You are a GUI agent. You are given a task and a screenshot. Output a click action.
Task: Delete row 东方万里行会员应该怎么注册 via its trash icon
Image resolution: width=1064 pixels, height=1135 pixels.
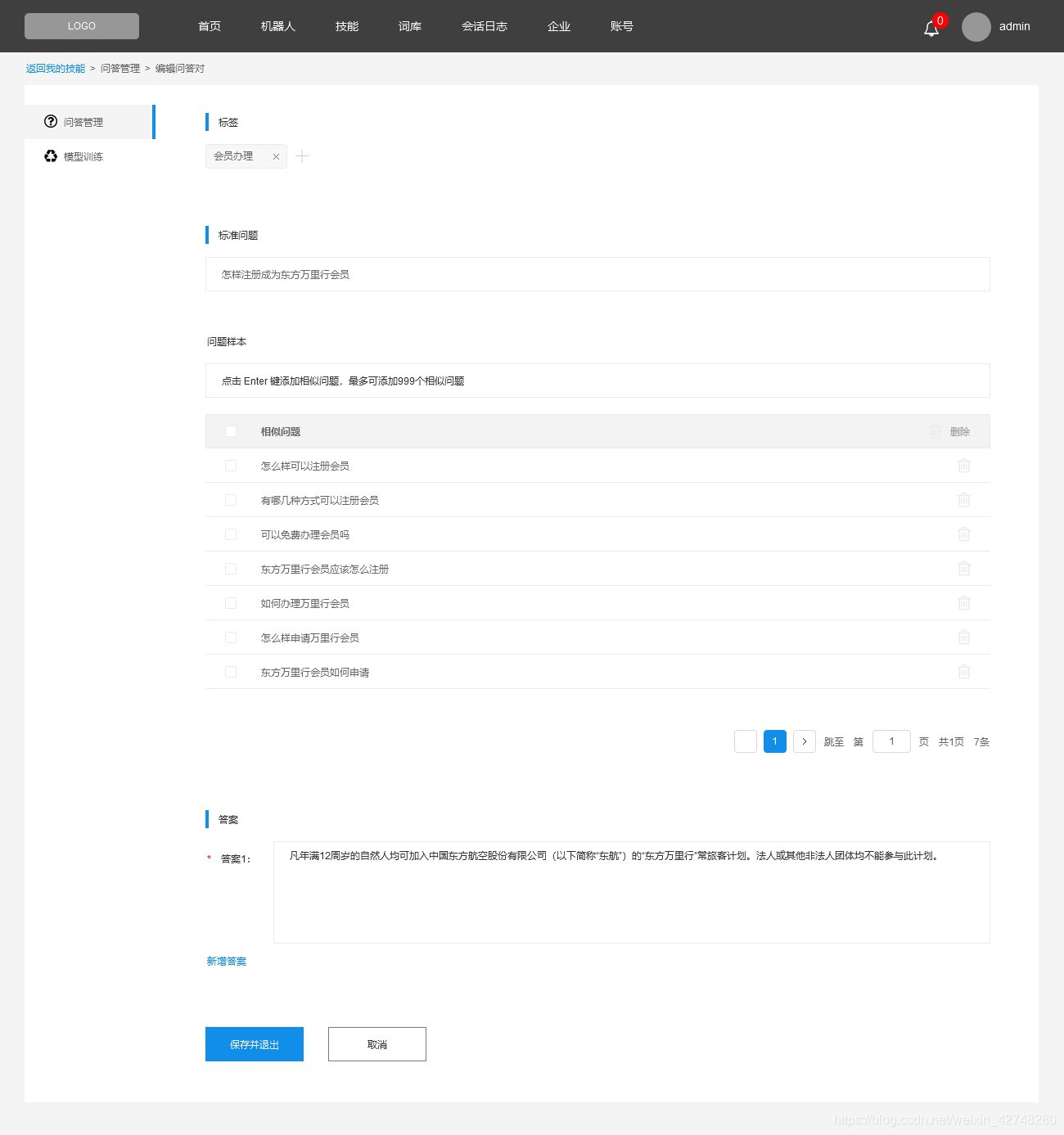click(964, 569)
